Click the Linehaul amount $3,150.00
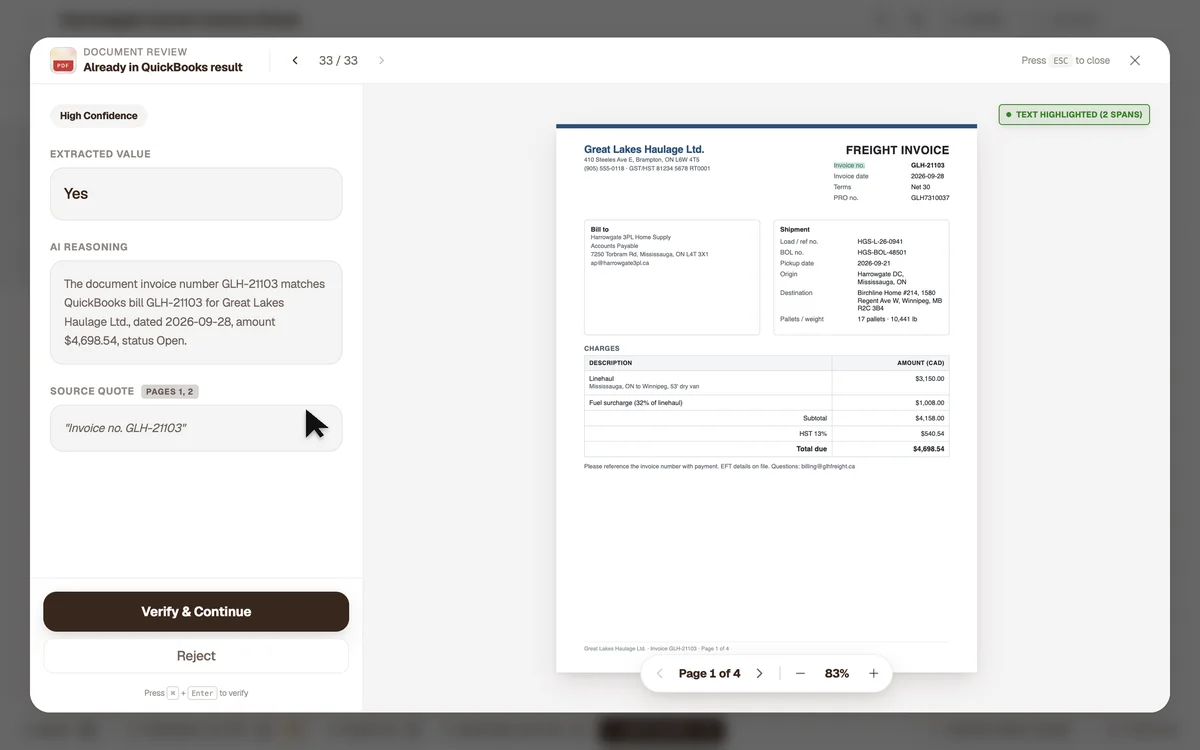This screenshot has width=1200, height=750. point(929,379)
